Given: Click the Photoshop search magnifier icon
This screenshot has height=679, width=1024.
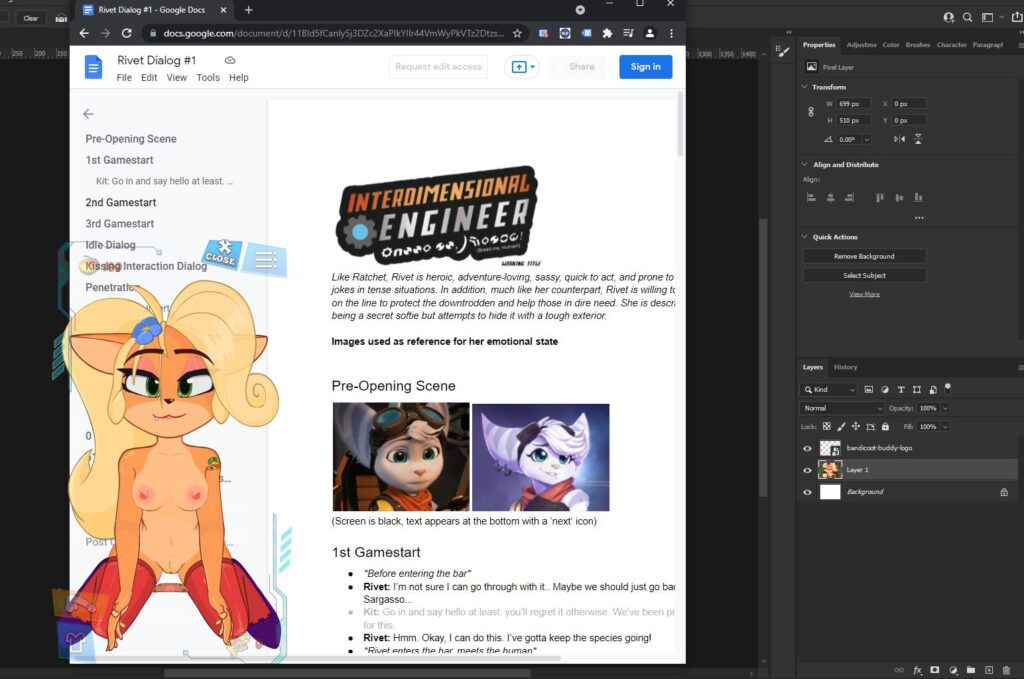Looking at the screenshot, I should click(x=967, y=18).
